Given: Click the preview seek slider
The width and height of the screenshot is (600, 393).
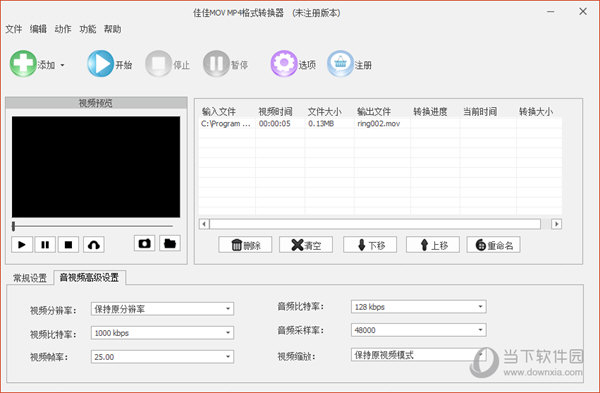Looking at the screenshot, I should [93, 226].
